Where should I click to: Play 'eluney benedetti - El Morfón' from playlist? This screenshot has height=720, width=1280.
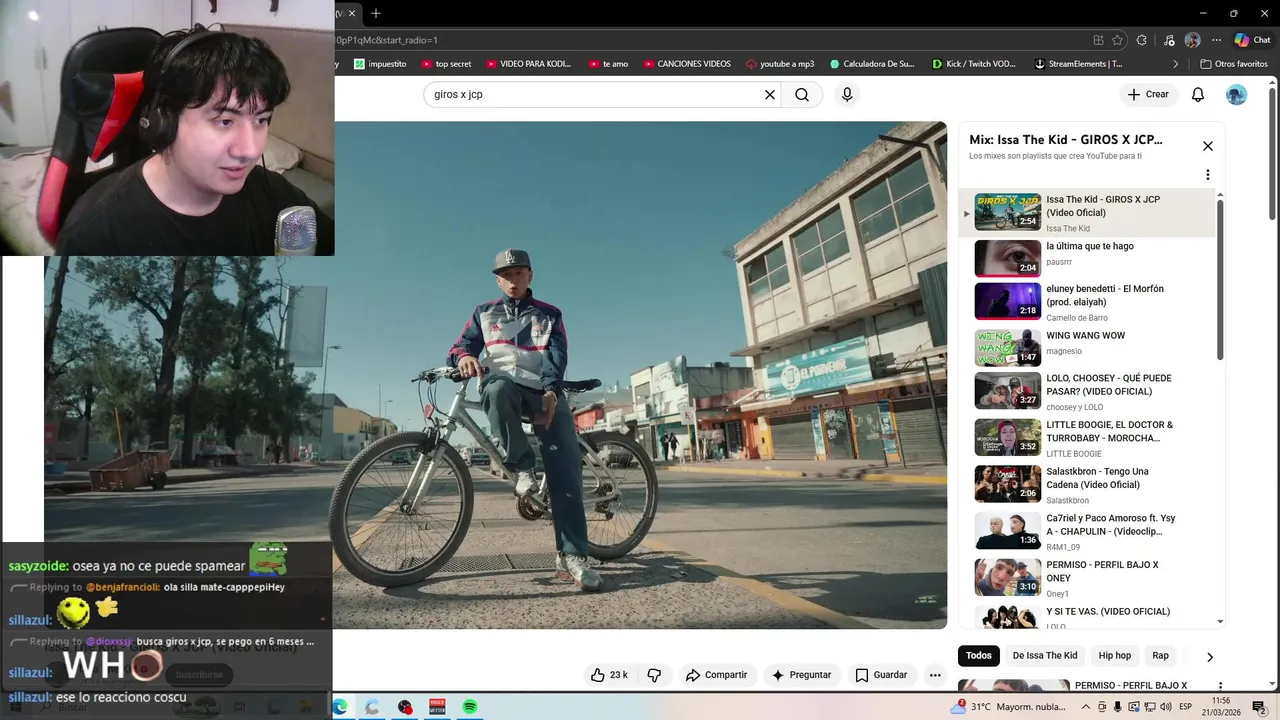pos(1087,302)
